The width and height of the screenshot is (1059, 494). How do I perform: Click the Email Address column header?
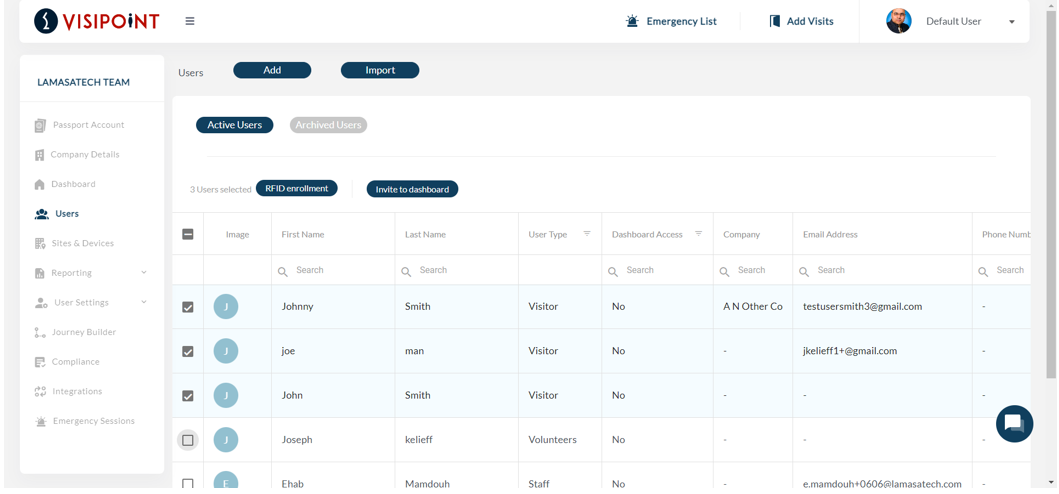click(x=830, y=234)
